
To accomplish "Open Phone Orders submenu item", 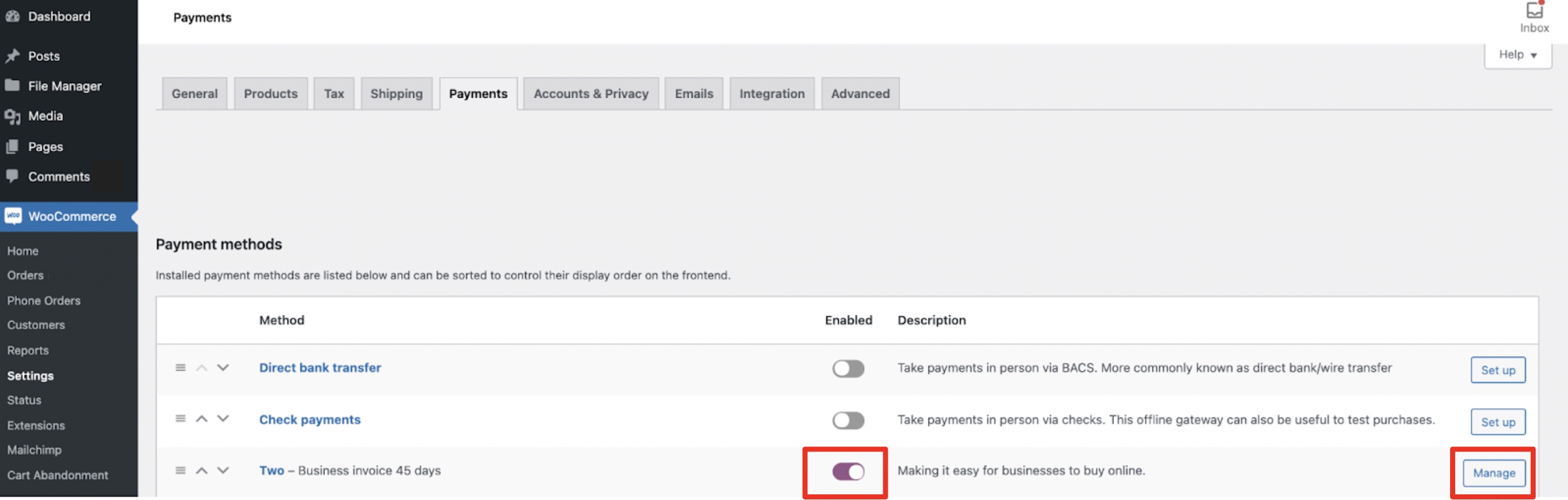I will 44,301.
